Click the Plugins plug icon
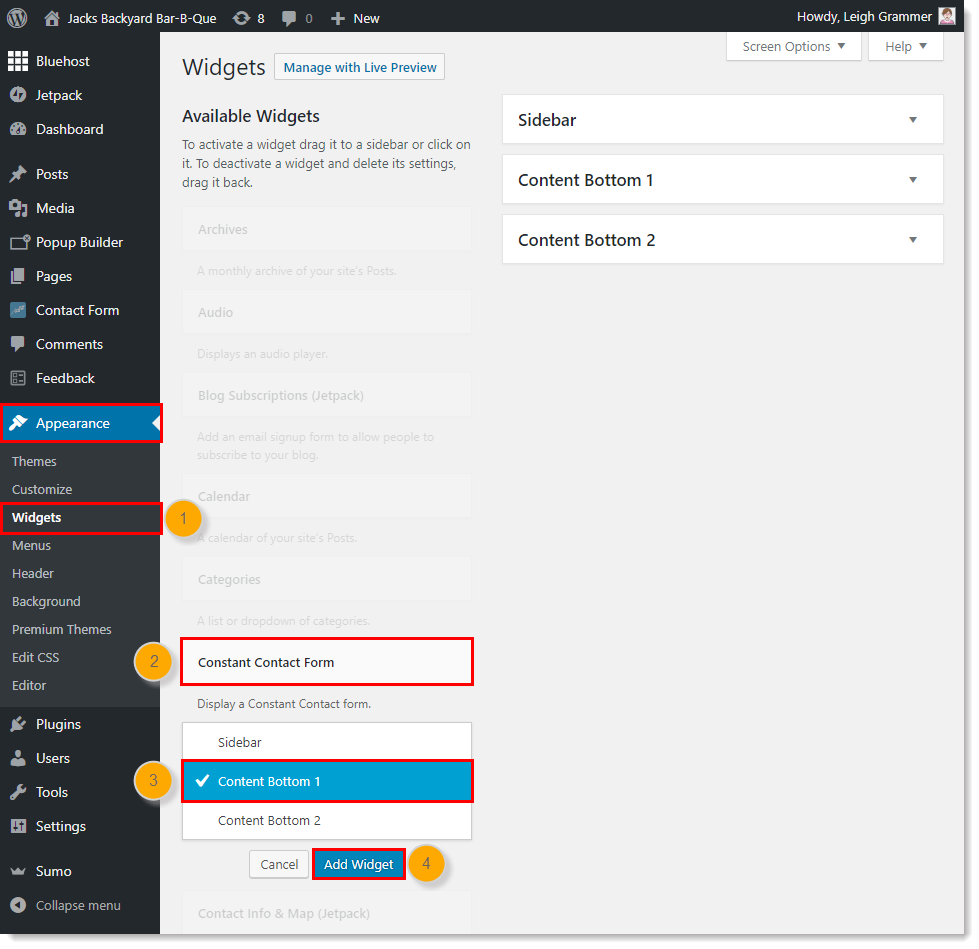 point(18,724)
